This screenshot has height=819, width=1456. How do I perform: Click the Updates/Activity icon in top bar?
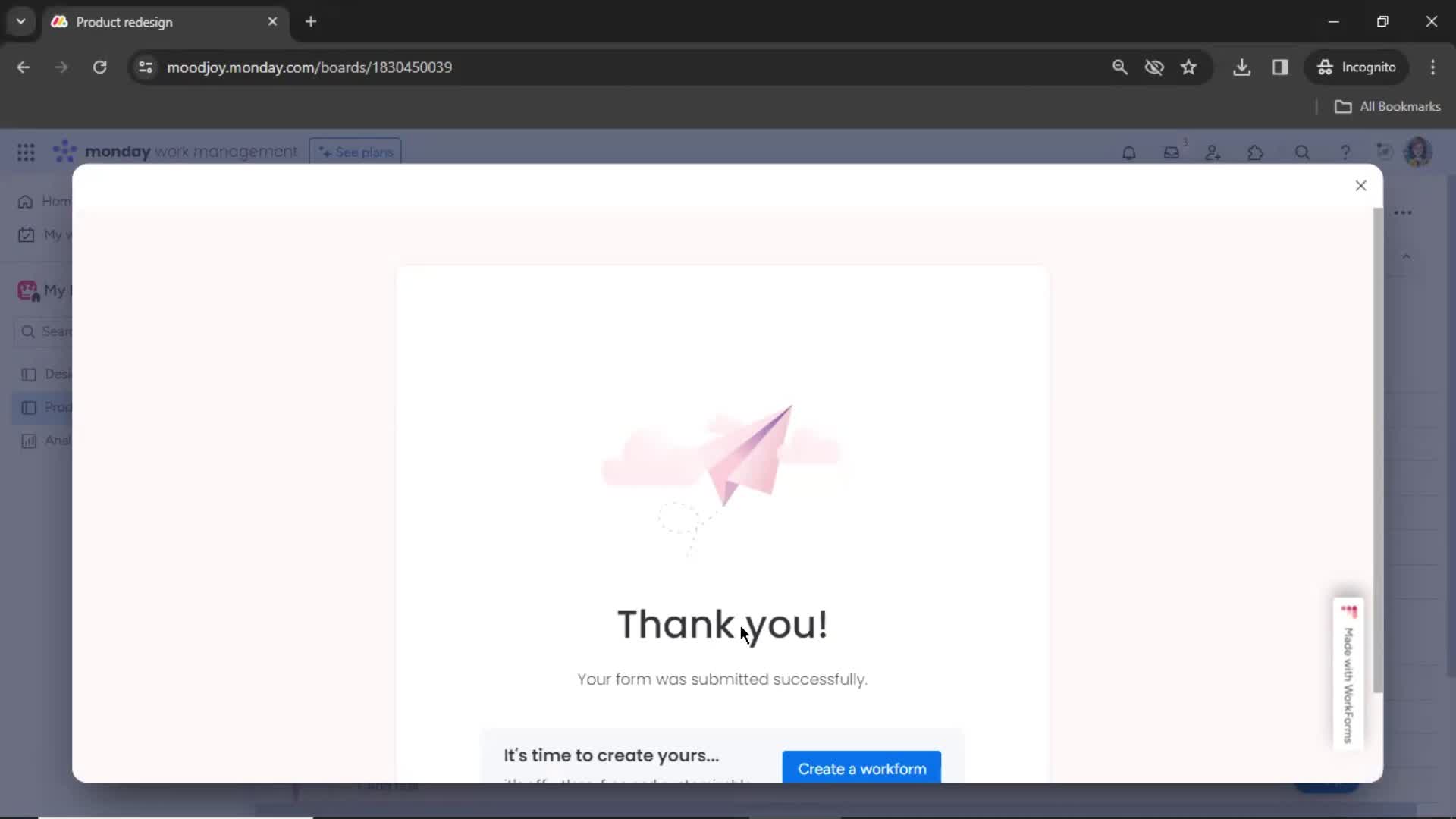coord(1170,152)
